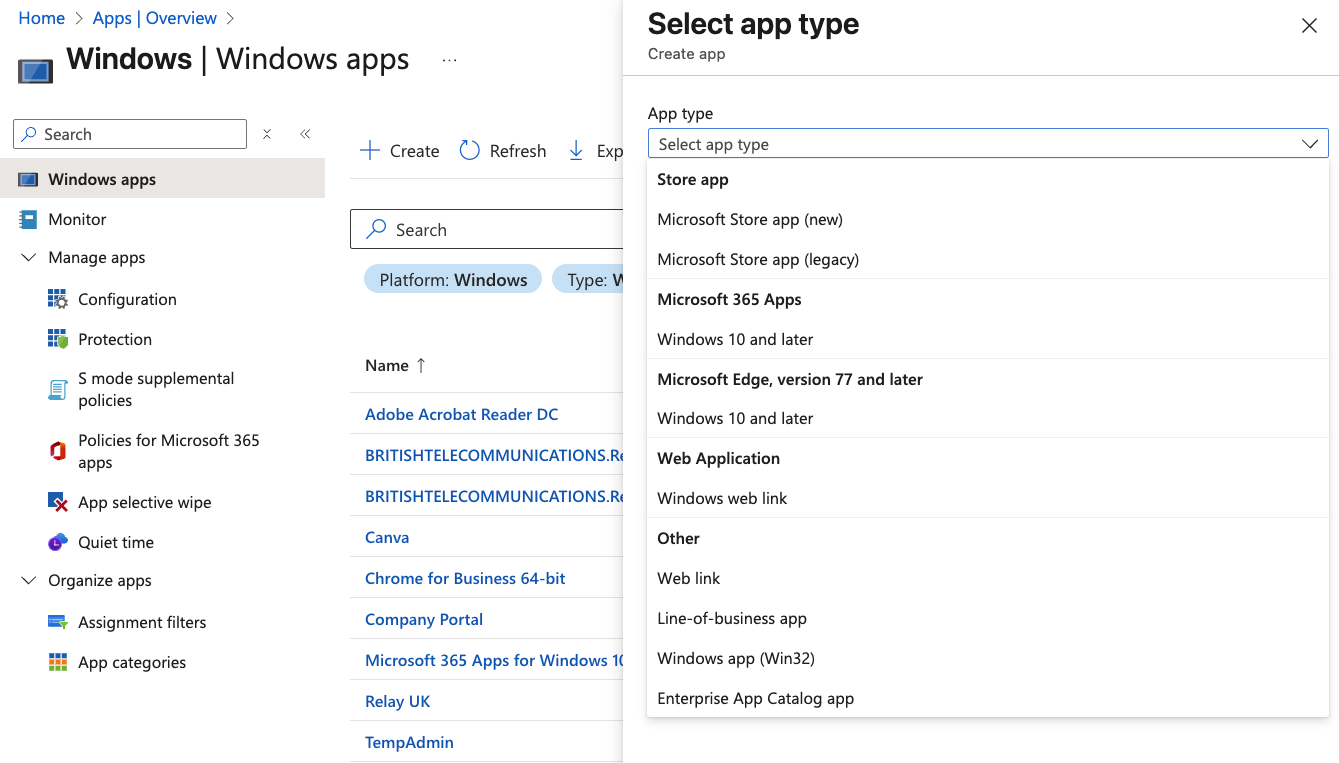
Task: Click the Policies for Microsoft 365 apps icon
Action: coord(57,451)
